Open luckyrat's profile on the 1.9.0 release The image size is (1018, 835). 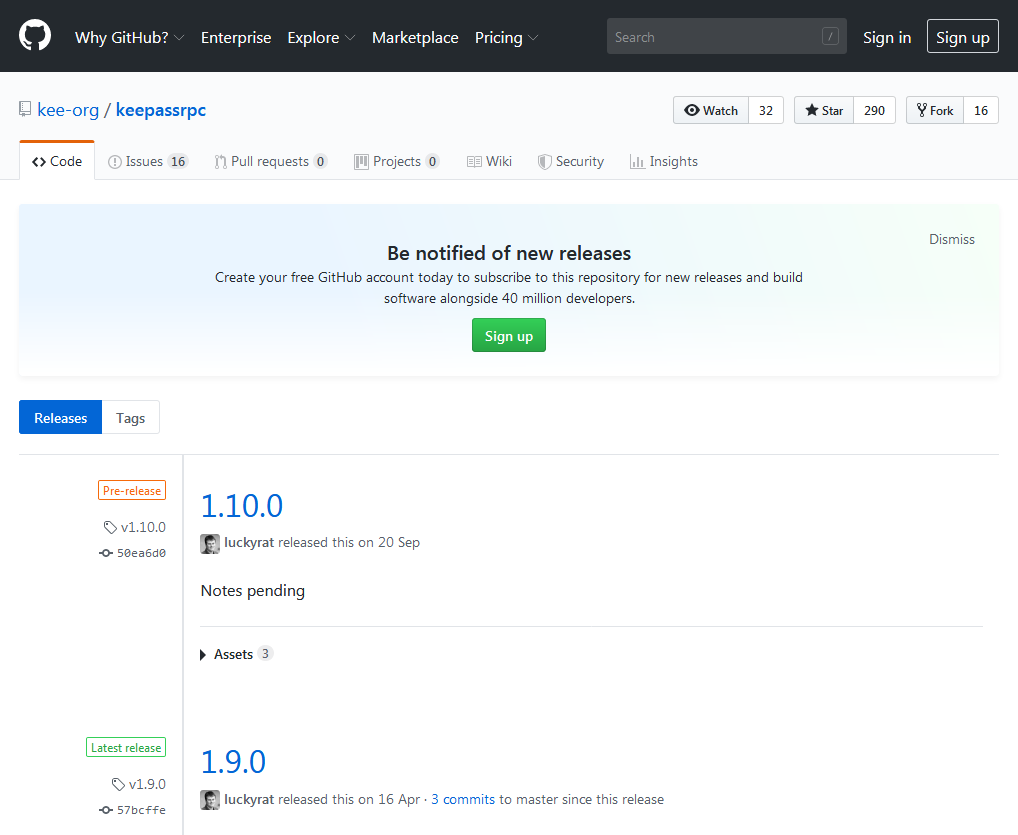click(249, 799)
